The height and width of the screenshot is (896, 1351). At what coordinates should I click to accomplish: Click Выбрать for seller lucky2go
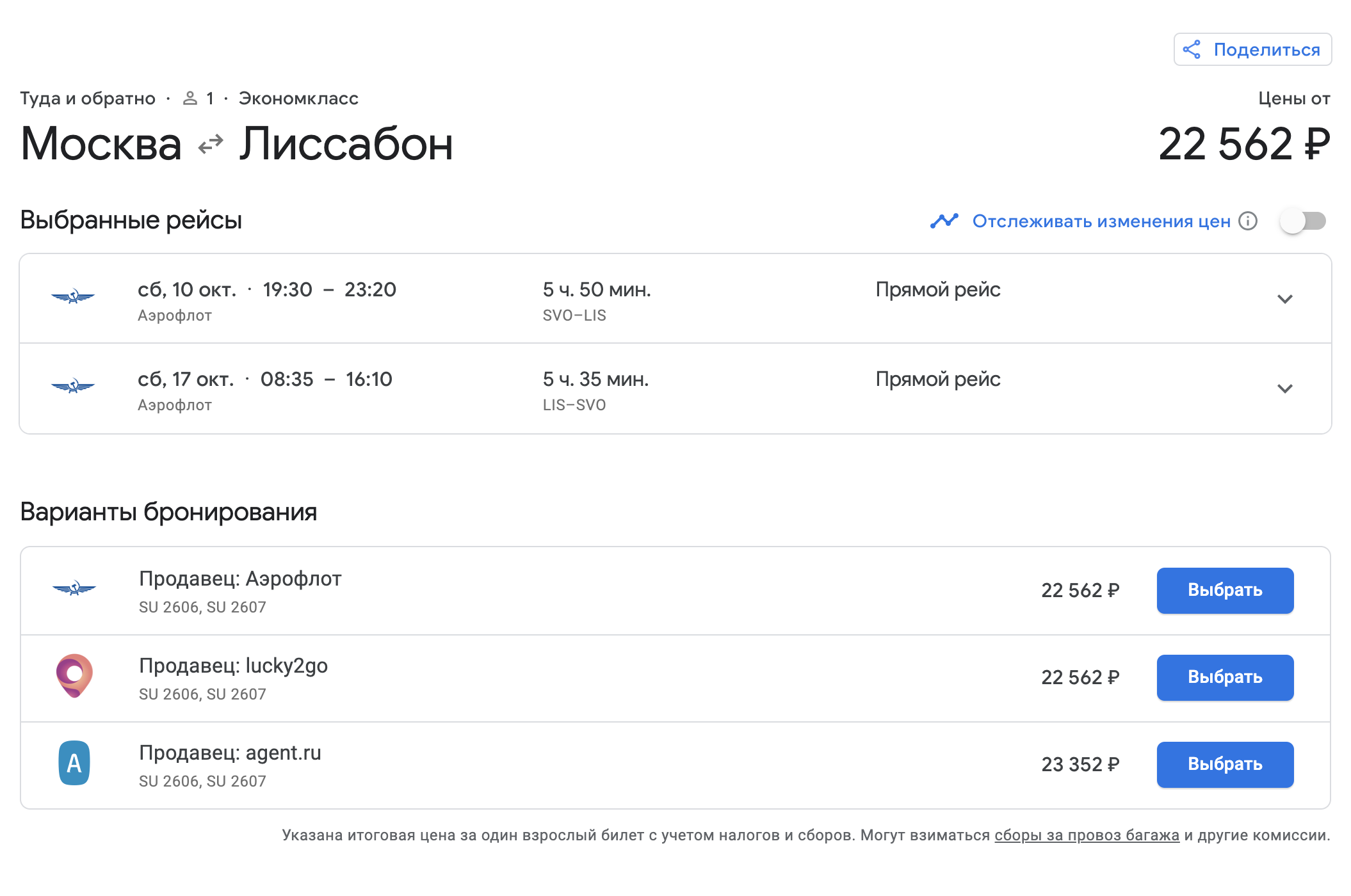(x=1225, y=677)
